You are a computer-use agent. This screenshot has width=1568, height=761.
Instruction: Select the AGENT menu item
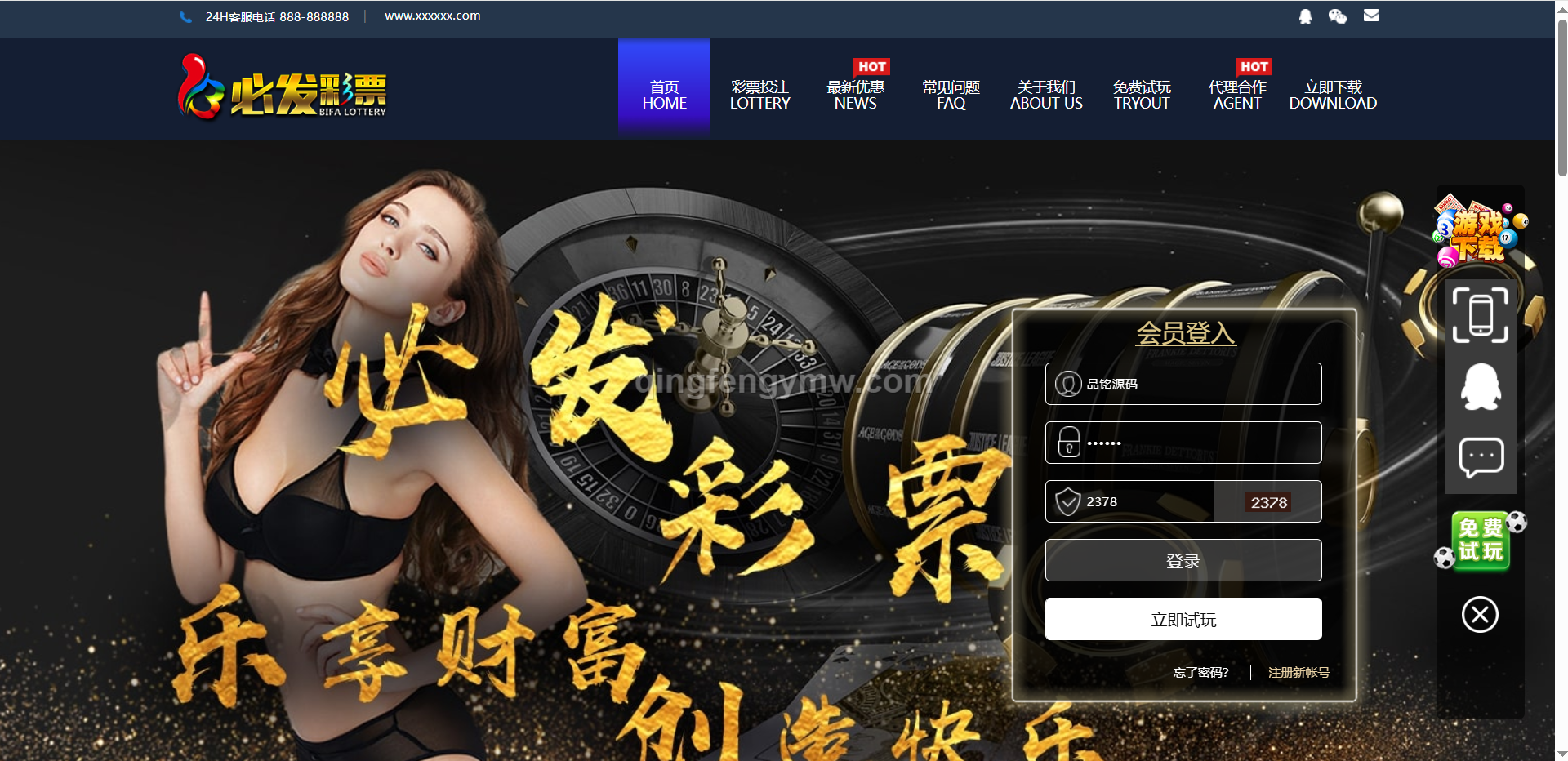pos(1236,95)
